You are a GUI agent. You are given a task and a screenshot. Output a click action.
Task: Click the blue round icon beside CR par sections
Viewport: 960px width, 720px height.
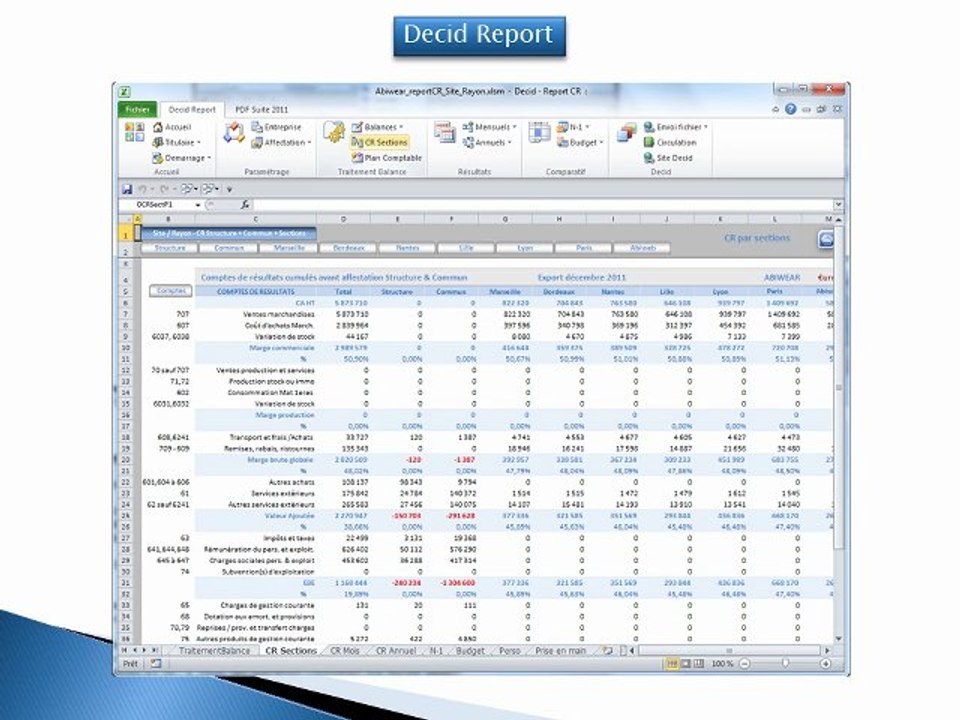826,239
